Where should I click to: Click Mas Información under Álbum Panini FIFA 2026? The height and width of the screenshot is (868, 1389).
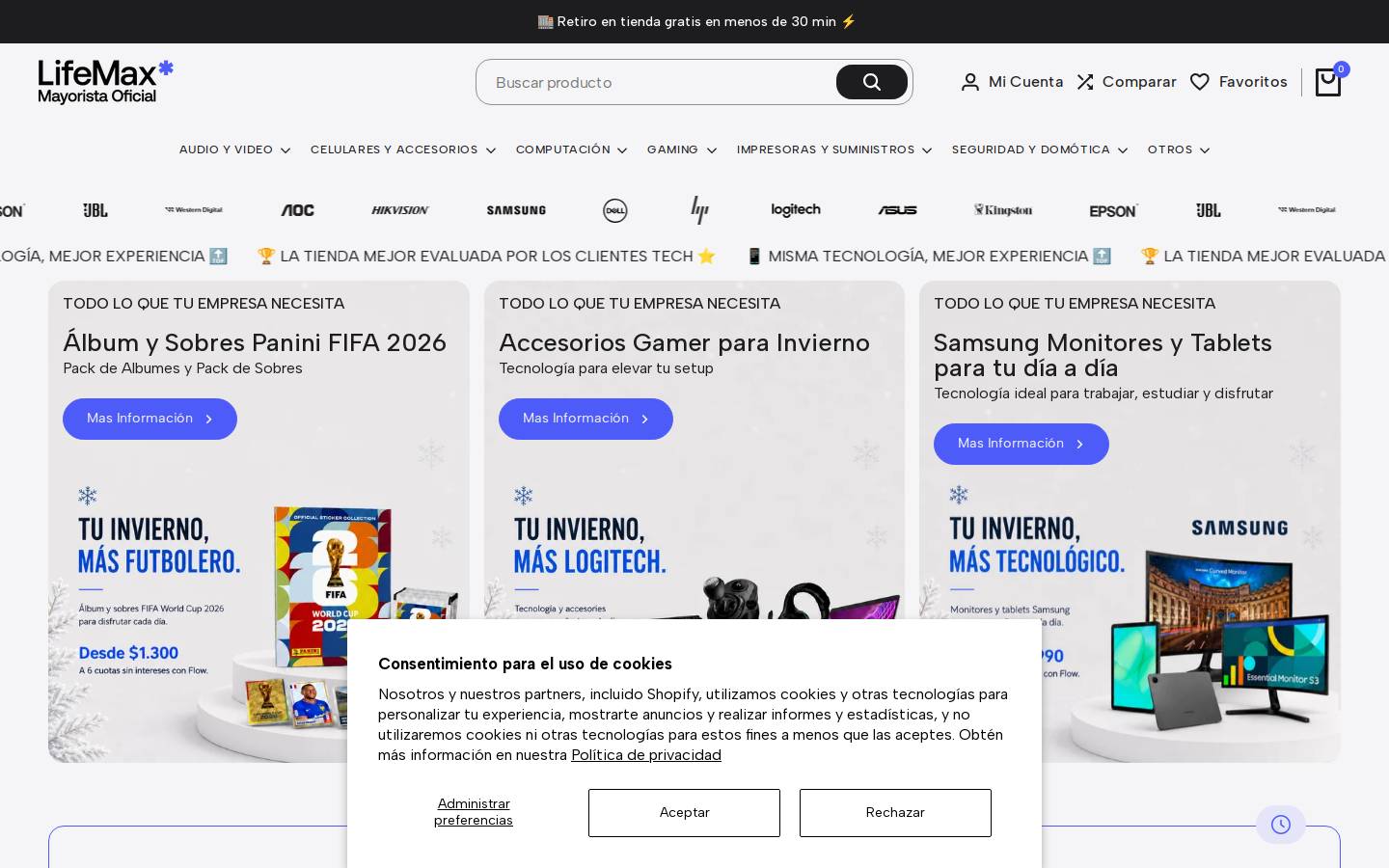tap(150, 419)
